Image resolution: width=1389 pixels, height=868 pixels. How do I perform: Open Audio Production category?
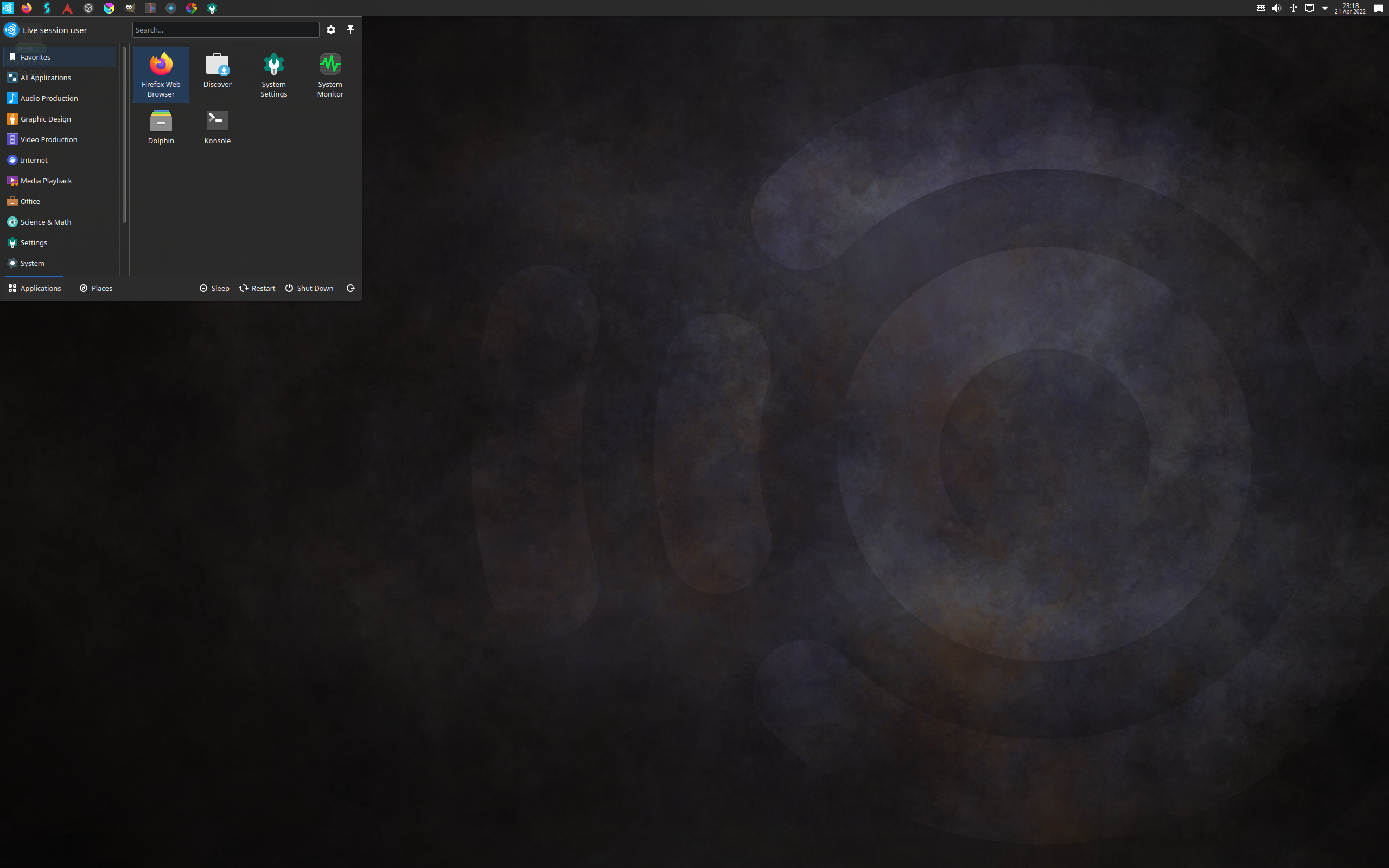[60, 98]
